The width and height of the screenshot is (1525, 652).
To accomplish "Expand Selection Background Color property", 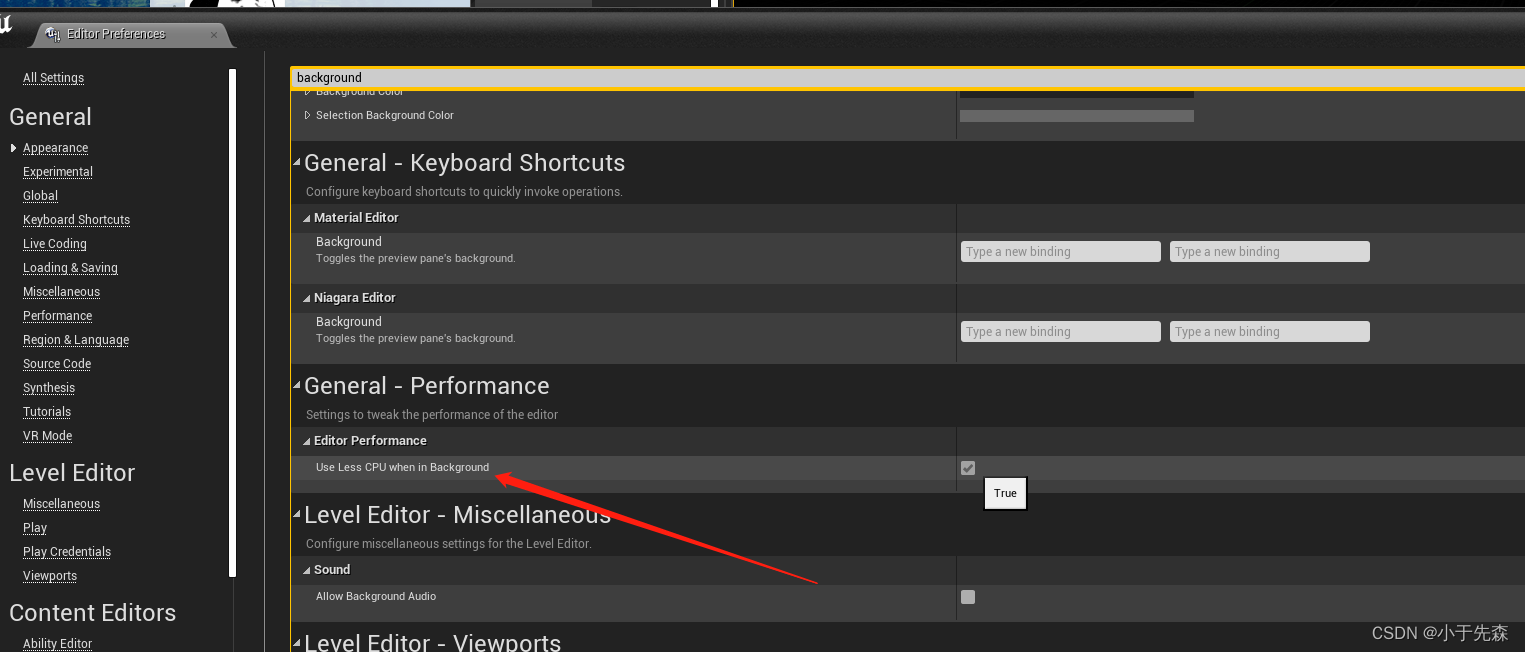I will tap(307, 115).
